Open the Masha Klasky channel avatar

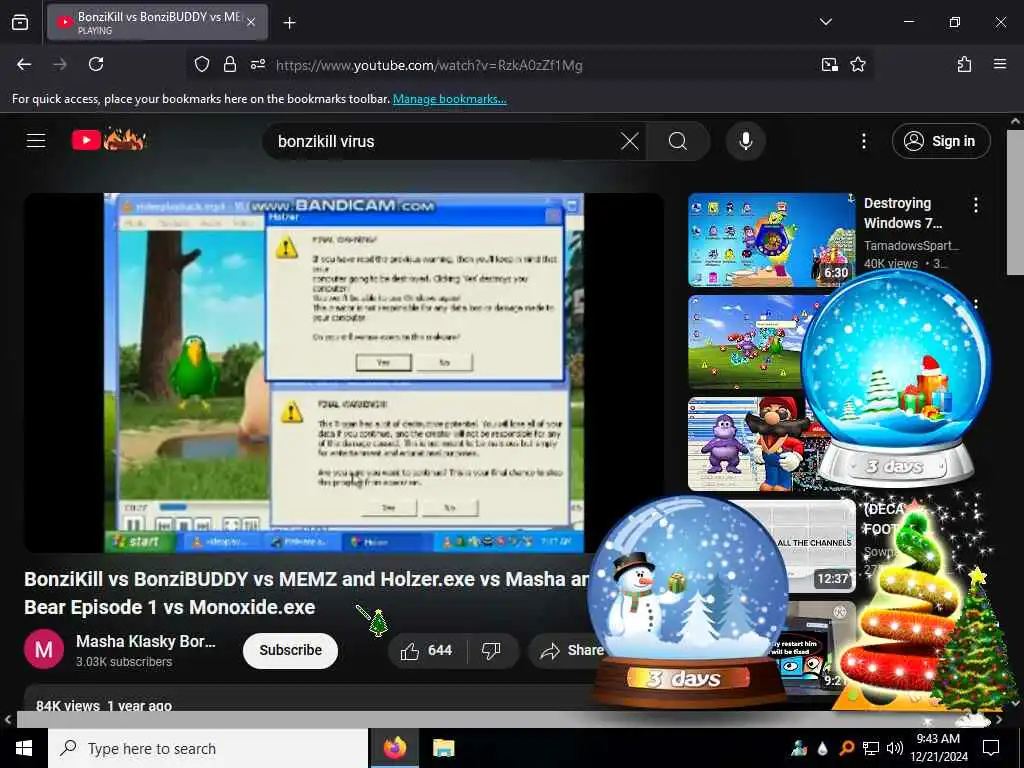[44, 650]
